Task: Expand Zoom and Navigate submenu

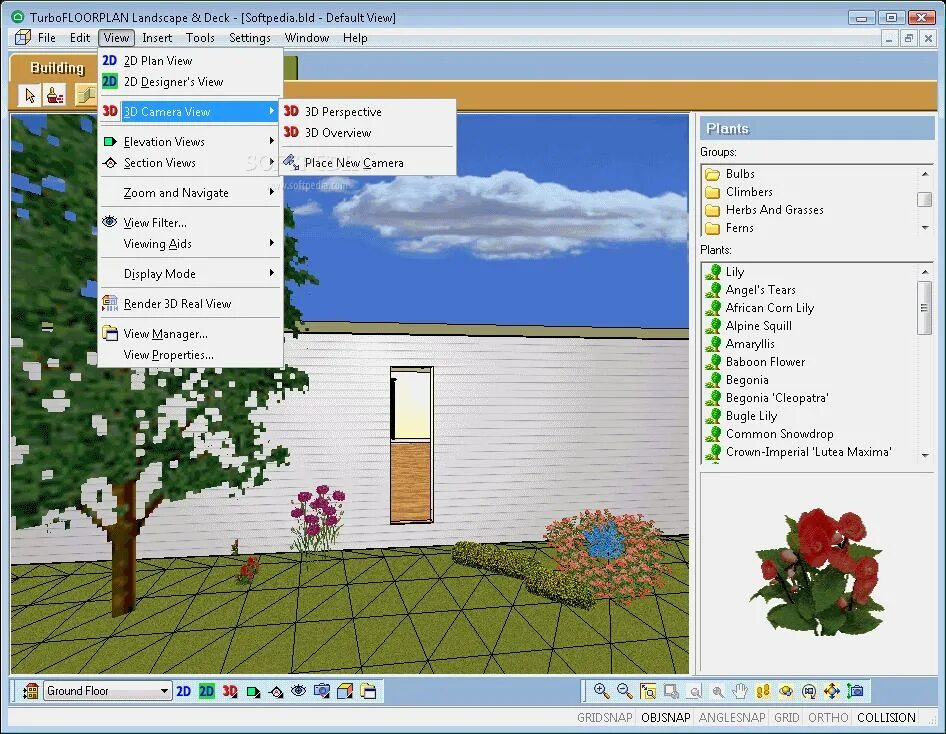Action: pyautogui.click(x=190, y=193)
